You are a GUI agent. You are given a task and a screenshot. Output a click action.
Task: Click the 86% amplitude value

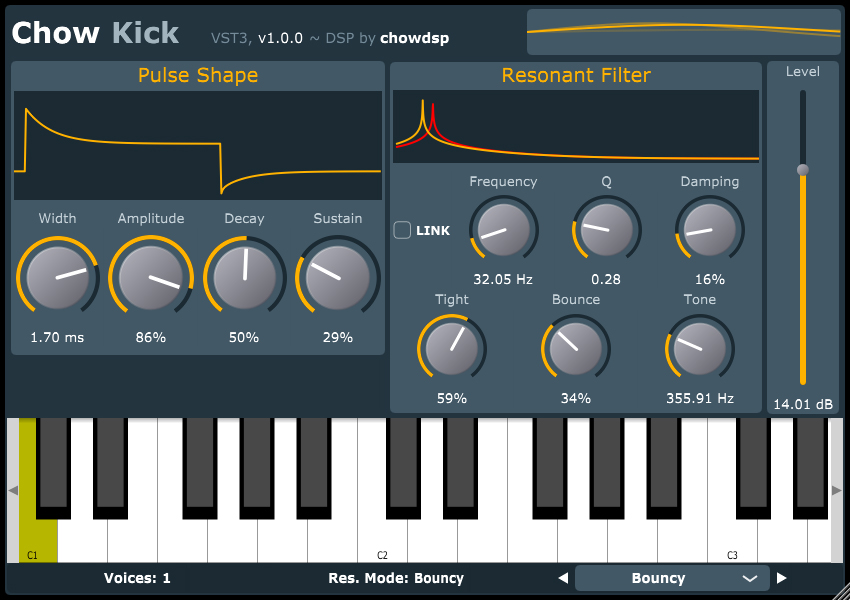point(151,338)
